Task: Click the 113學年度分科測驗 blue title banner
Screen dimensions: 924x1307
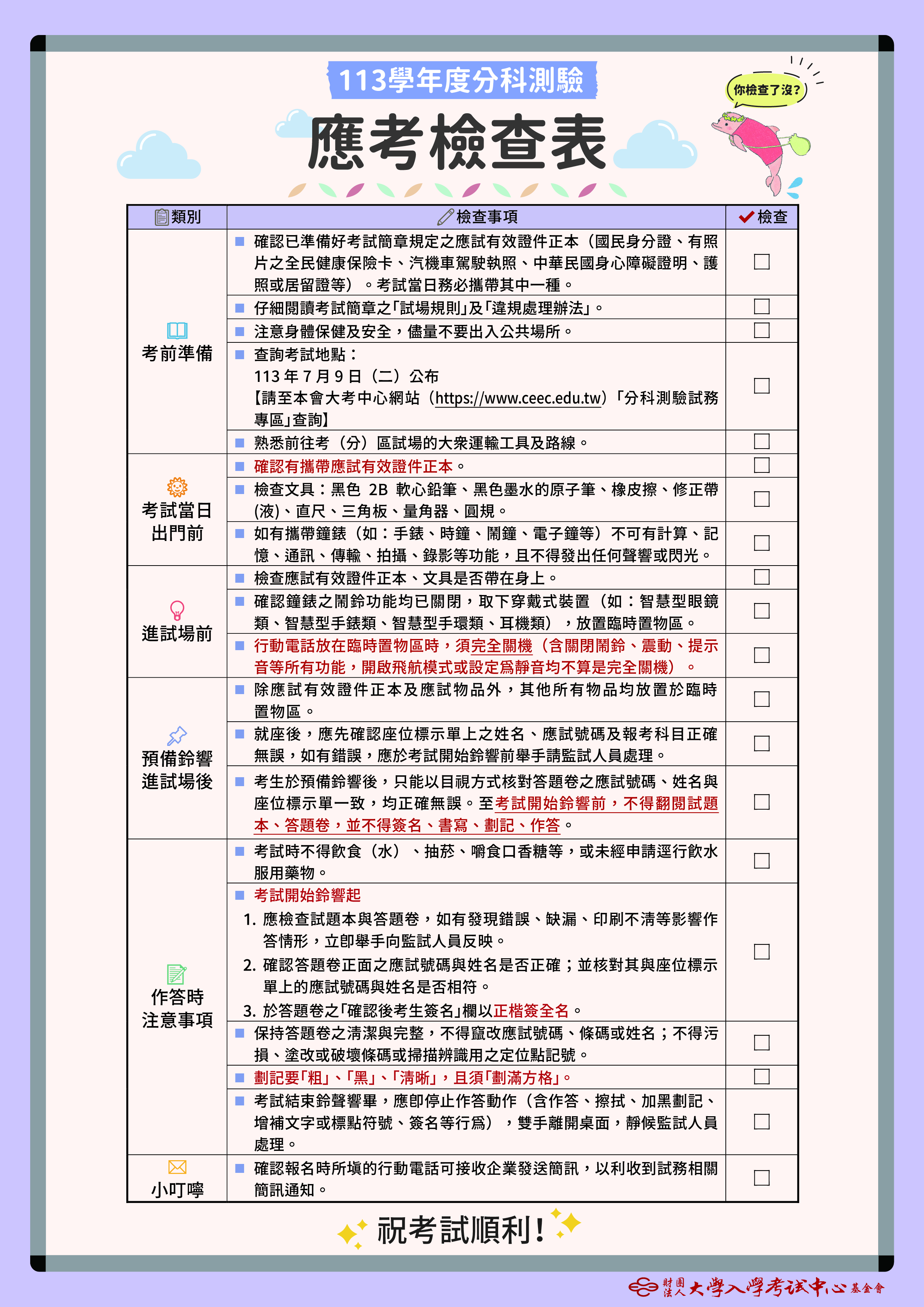Action: click(x=462, y=80)
